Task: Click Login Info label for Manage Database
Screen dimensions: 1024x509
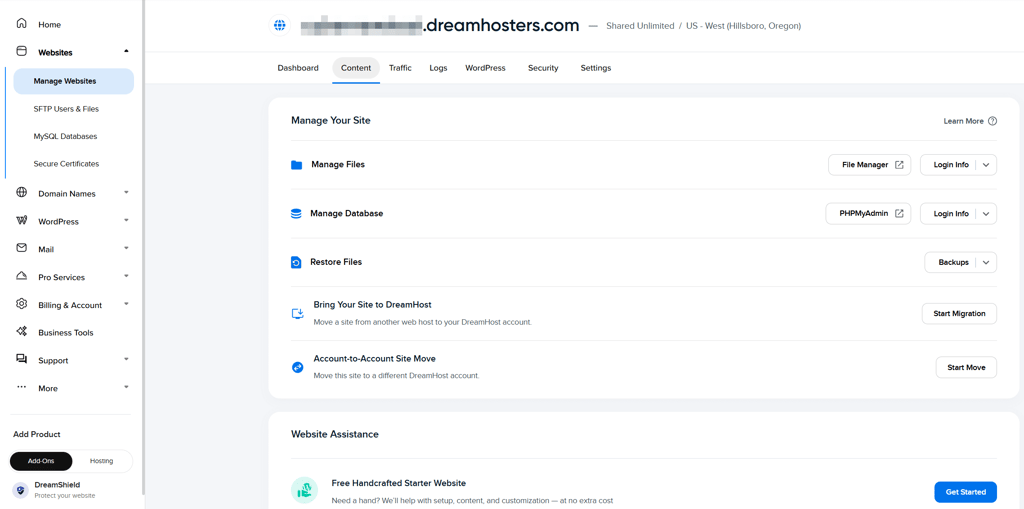Action: (951, 214)
